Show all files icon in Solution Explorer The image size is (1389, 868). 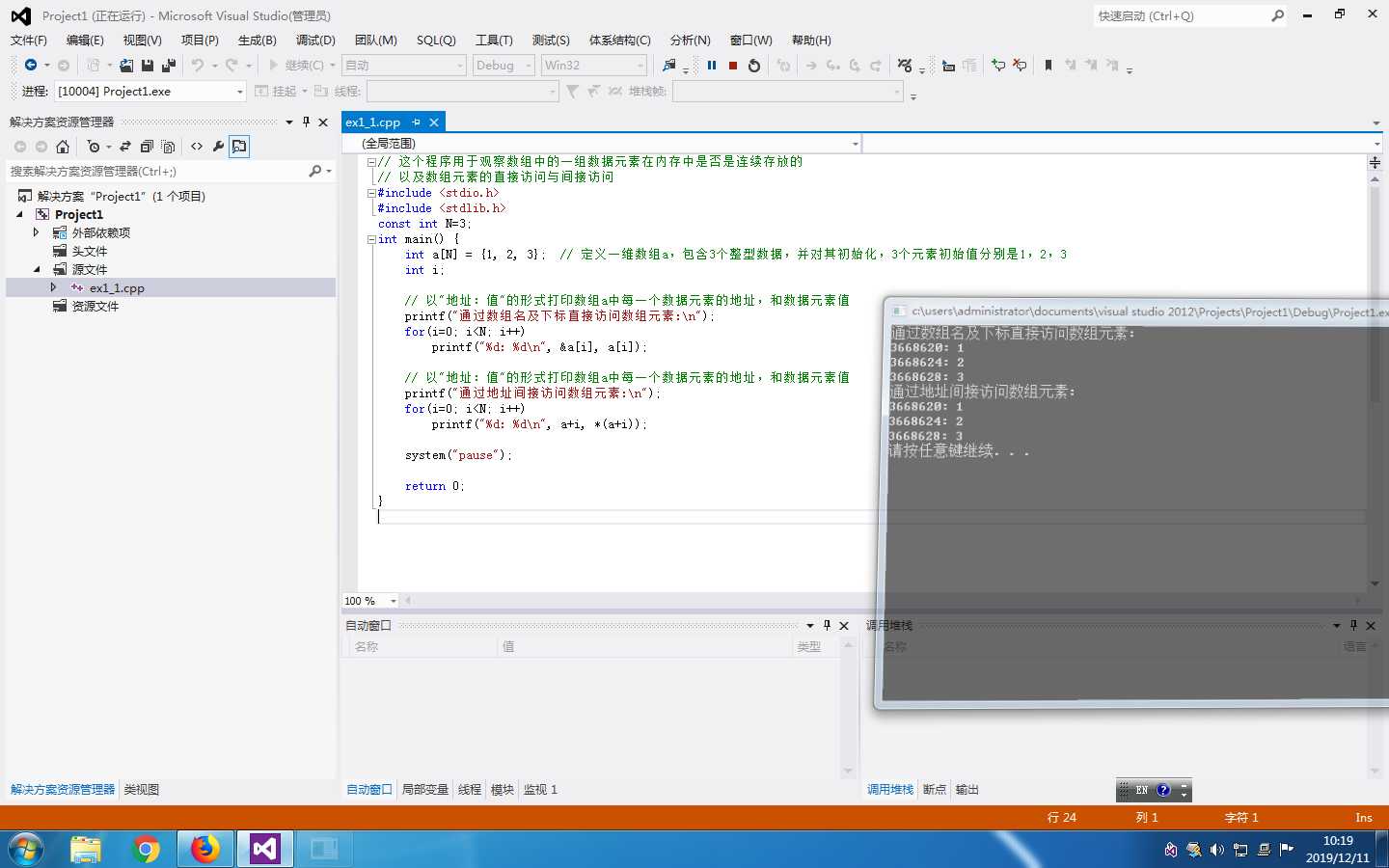tap(168, 147)
